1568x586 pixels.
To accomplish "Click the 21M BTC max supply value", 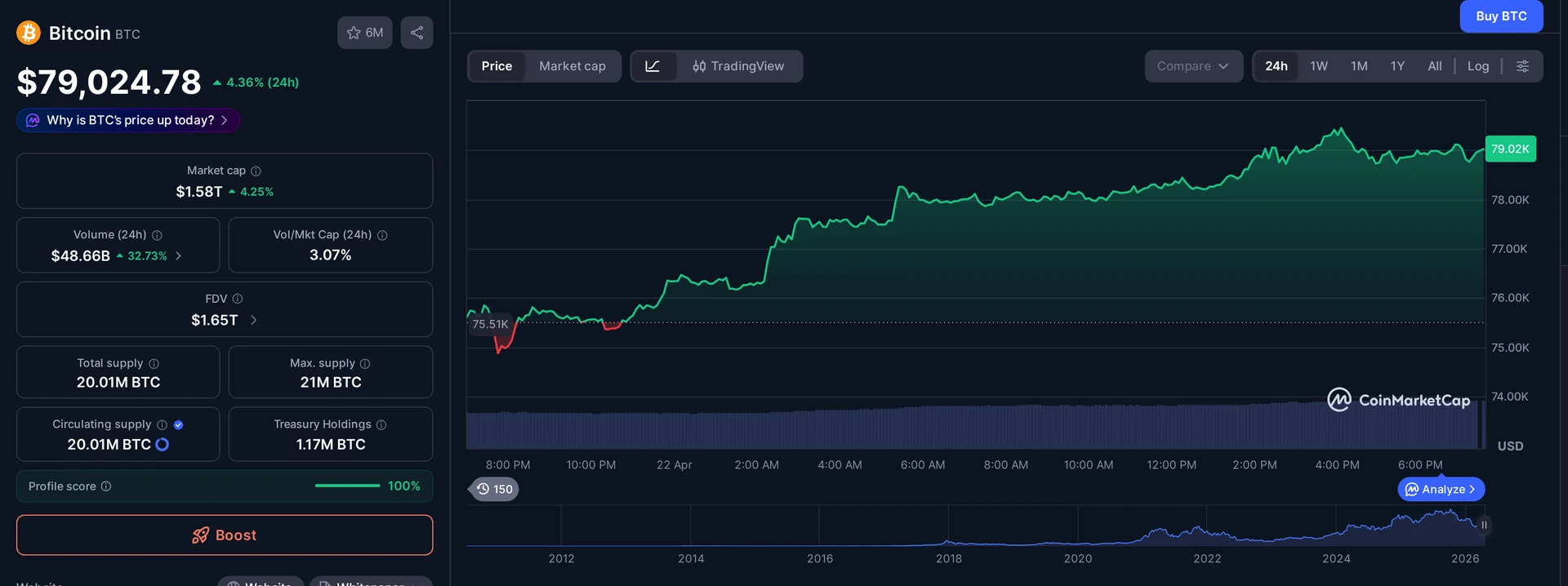I will point(331,383).
